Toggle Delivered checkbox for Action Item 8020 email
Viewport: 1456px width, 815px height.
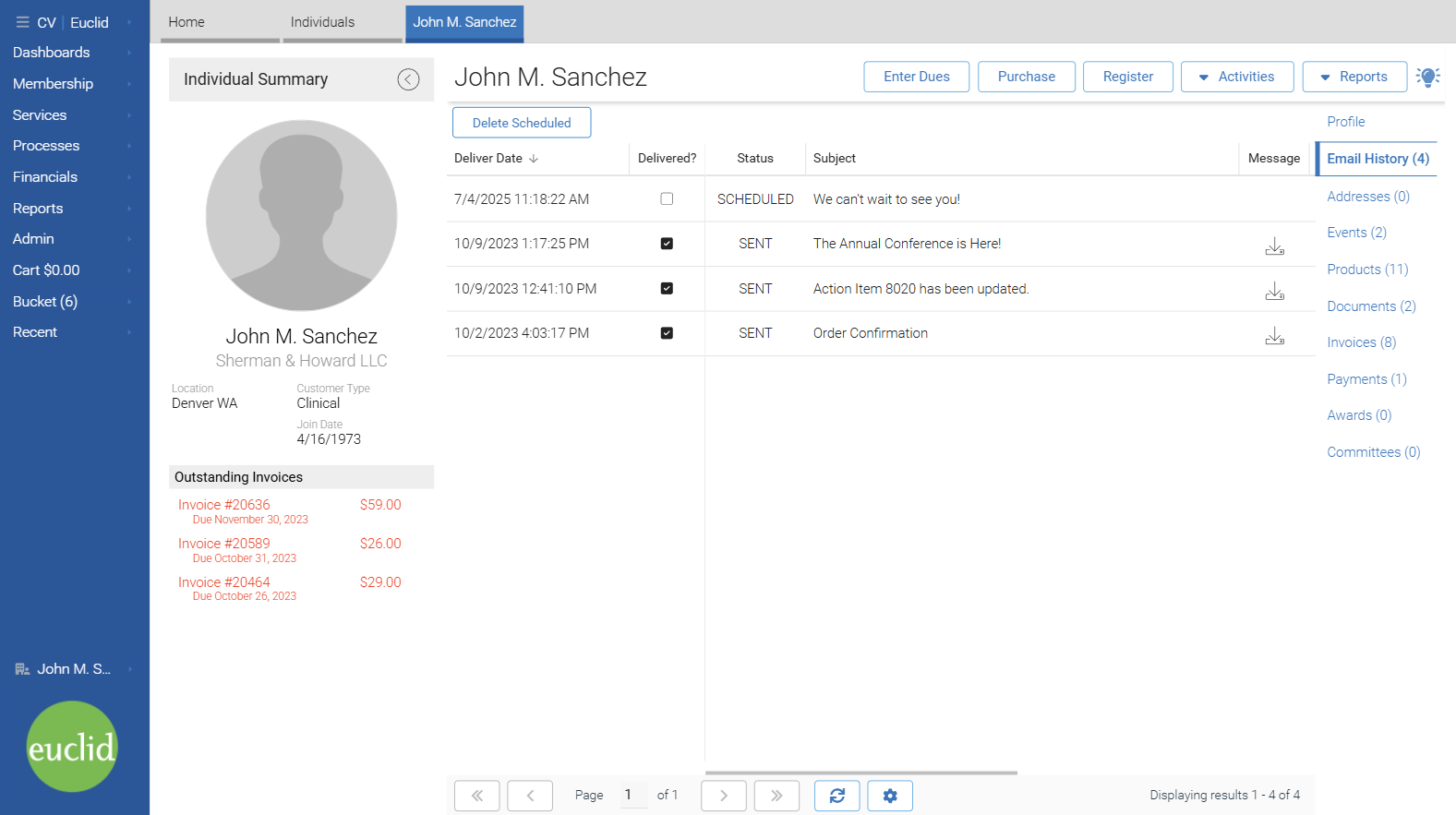pyautogui.click(x=667, y=288)
